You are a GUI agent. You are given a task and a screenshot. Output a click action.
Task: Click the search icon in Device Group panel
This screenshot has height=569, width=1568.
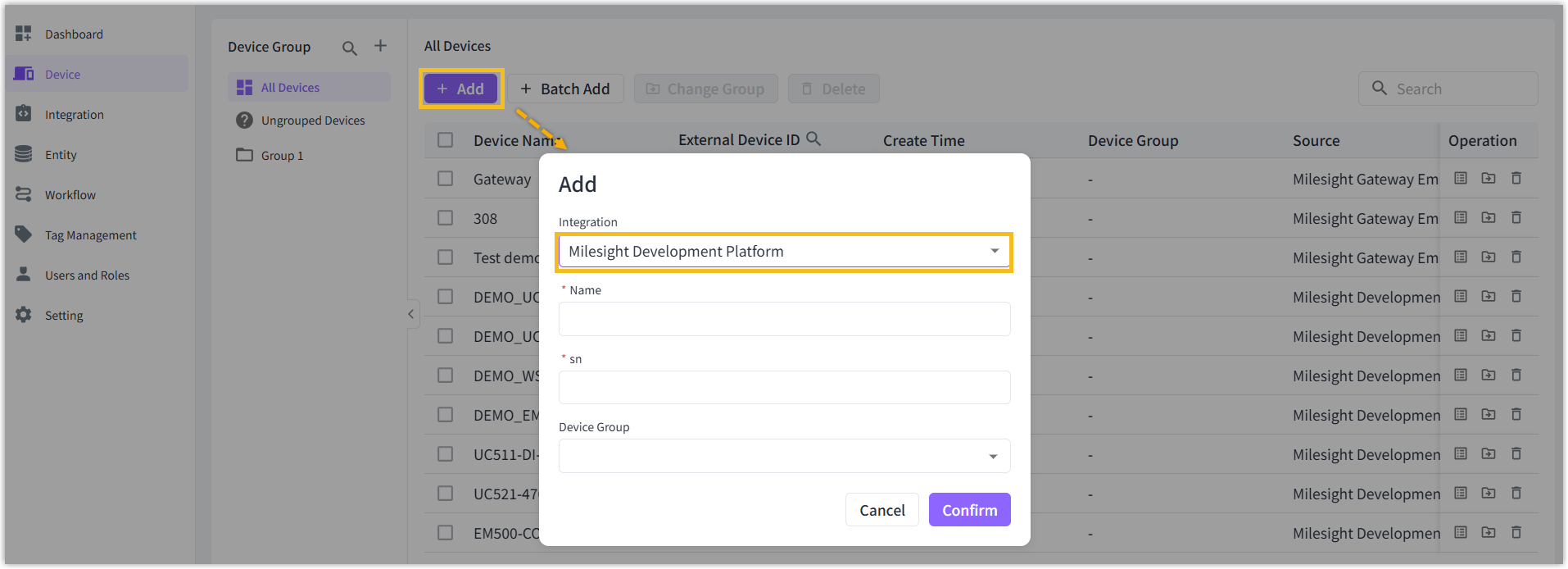point(349,48)
